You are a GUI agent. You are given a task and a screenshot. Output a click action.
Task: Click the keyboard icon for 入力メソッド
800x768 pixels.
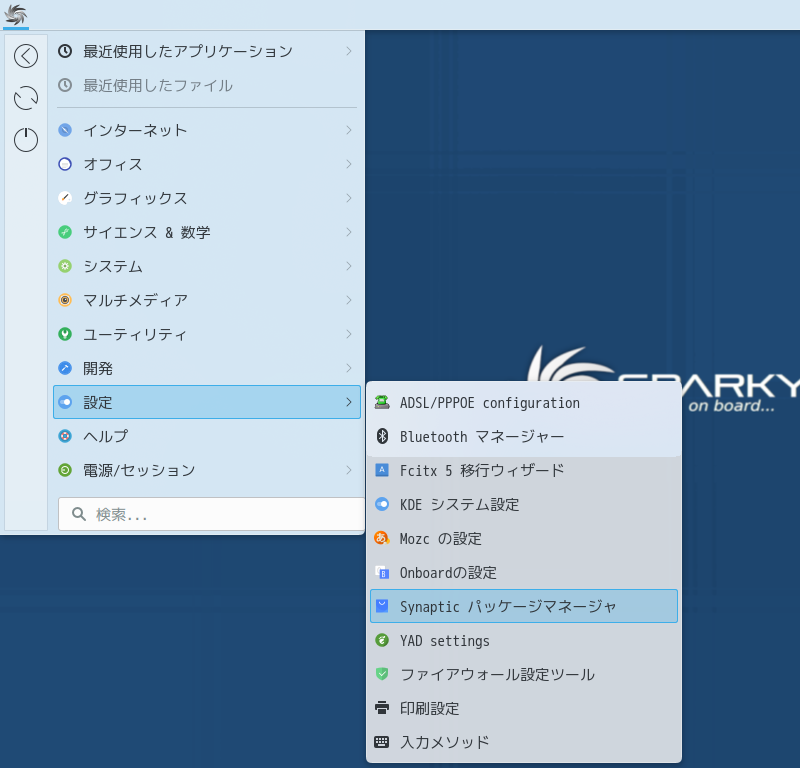click(x=382, y=742)
